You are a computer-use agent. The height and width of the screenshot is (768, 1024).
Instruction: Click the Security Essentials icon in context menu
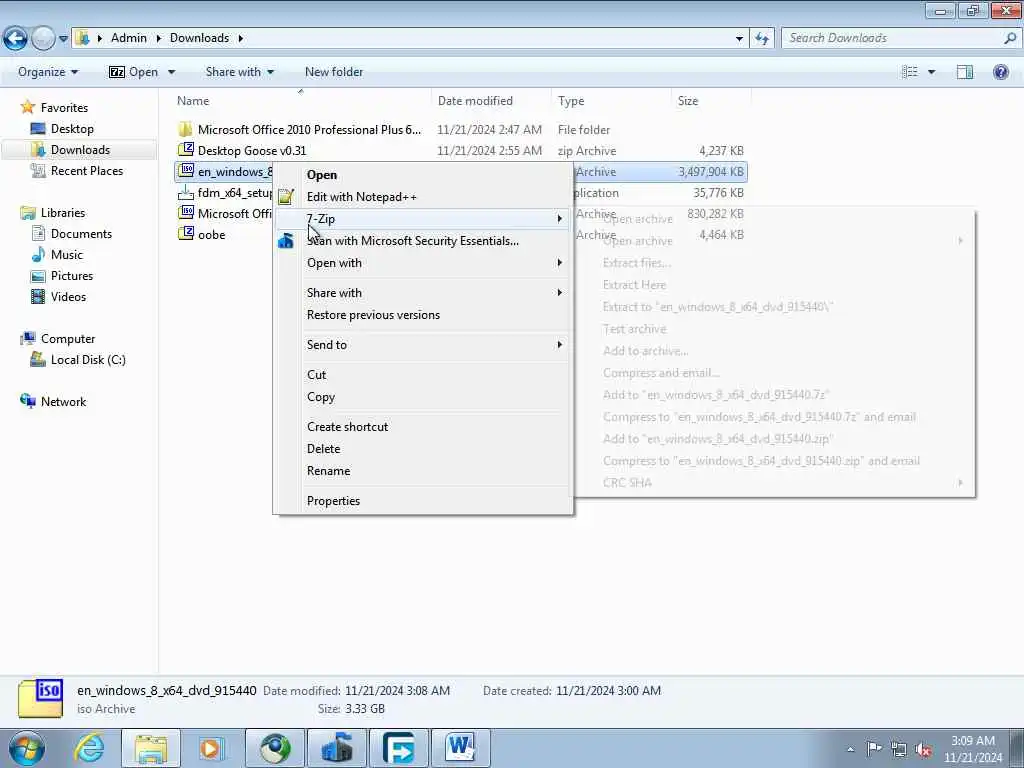point(286,241)
